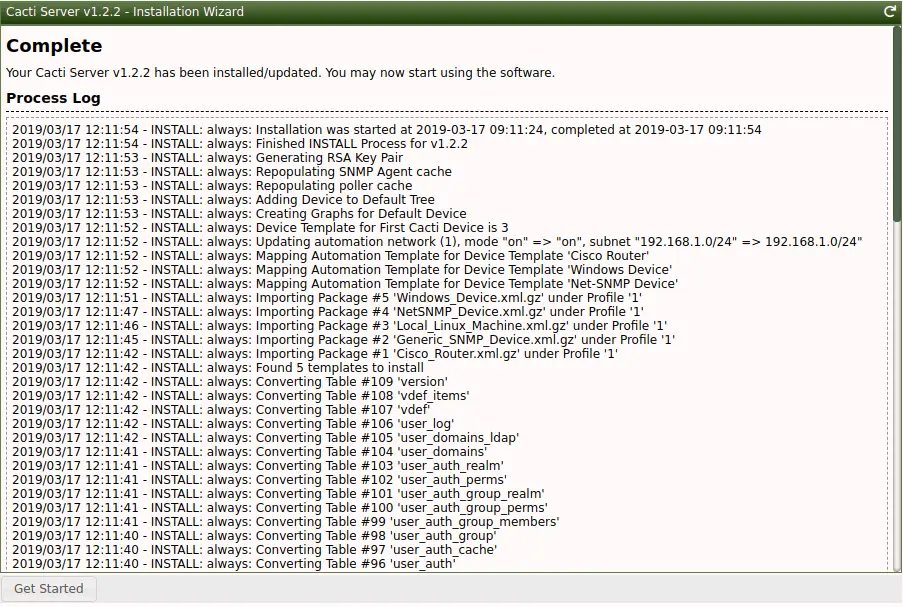Select the 'Process Log' heading
Viewport: 903px width, 607px height.
coord(54,98)
